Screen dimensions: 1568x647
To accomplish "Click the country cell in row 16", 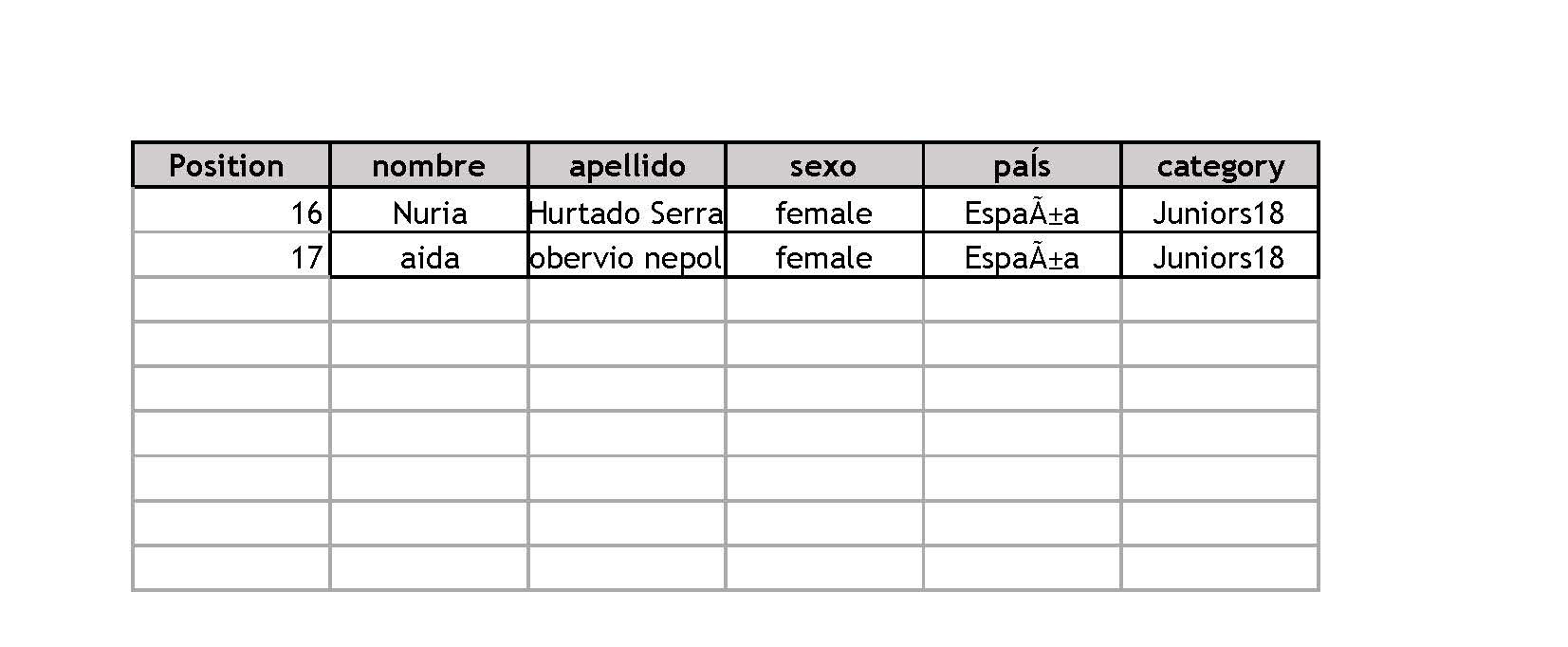I will pyautogui.click(x=1022, y=211).
